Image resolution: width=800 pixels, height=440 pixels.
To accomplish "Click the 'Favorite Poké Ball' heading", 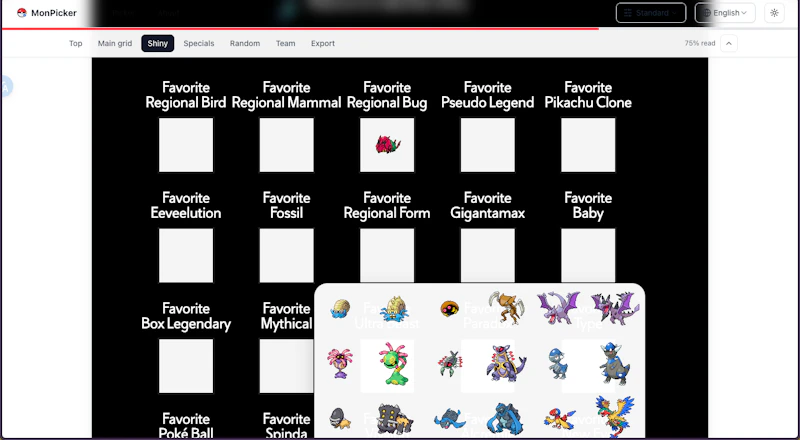I will 186,426.
